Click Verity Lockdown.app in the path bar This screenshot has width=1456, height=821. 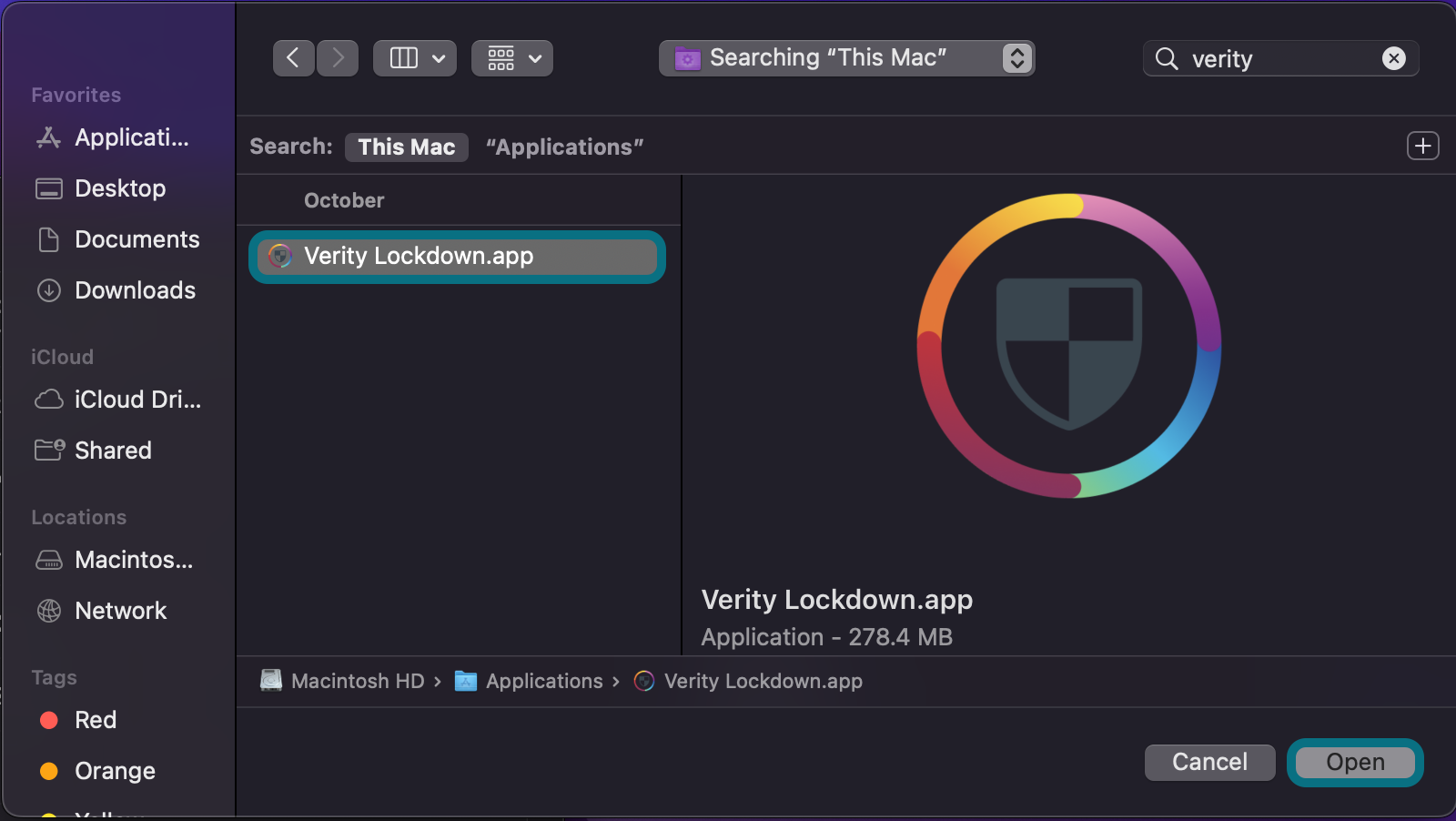[x=763, y=681]
